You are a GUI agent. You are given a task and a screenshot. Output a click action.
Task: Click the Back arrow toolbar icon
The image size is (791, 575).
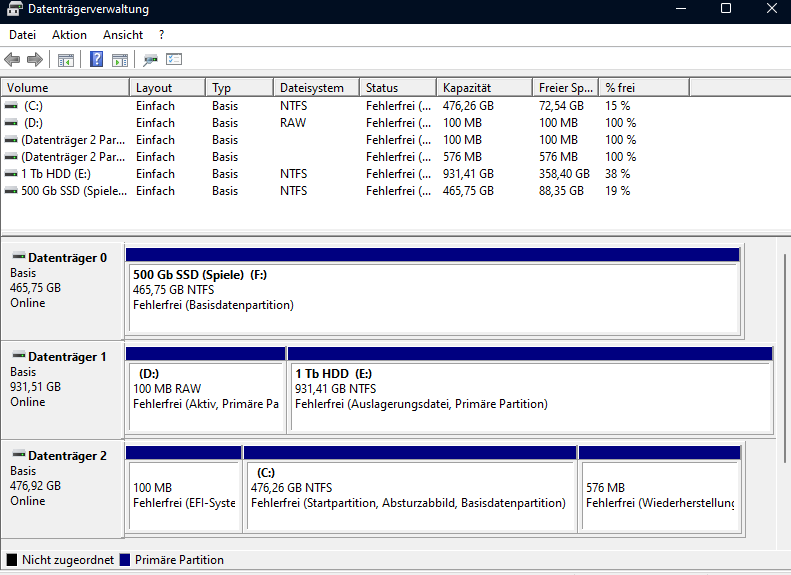12,60
